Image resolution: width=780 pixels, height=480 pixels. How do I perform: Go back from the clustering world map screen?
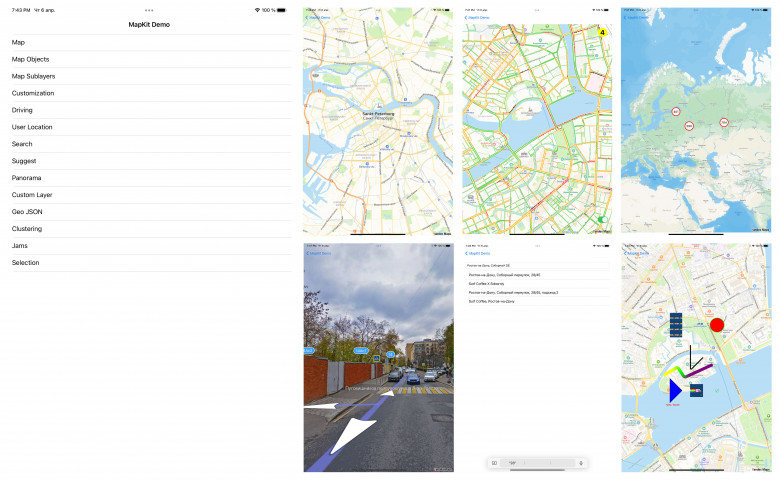click(636, 17)
